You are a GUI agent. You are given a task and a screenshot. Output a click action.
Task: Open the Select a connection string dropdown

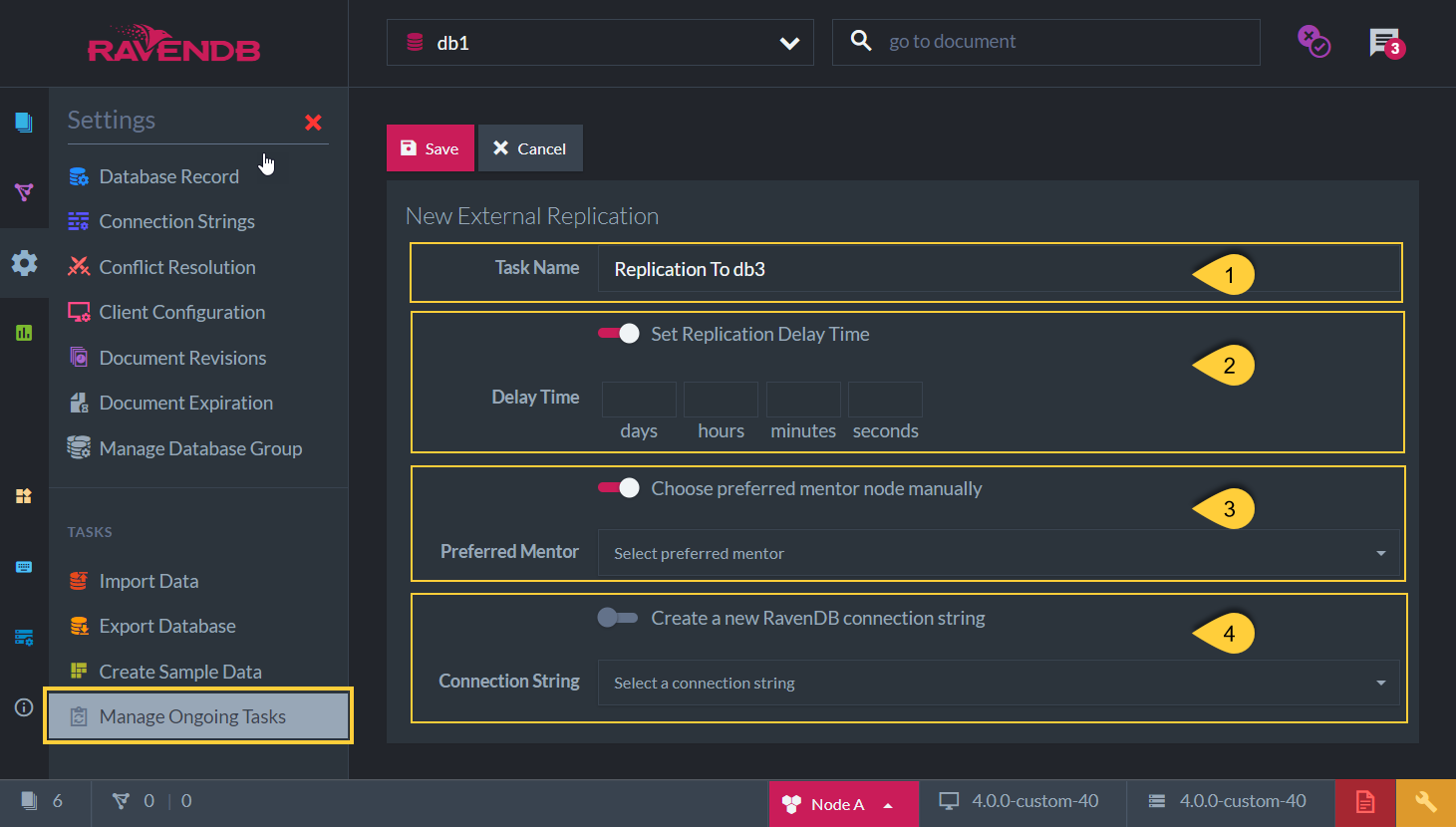pos(999,683)
